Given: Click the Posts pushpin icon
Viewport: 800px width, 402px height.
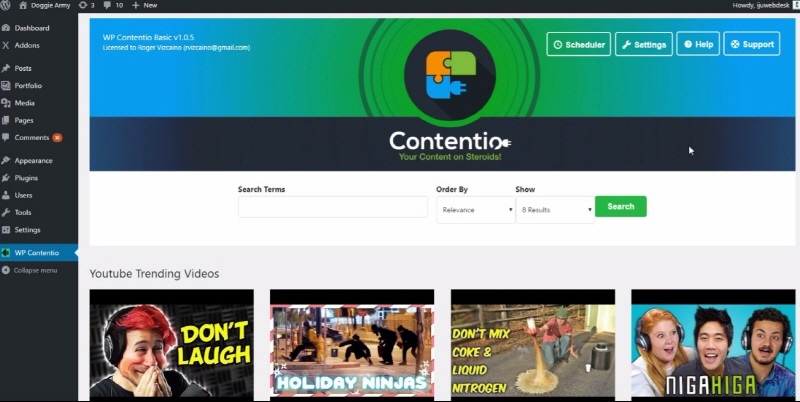Looking at the screenshot, I should tap(6, 68).
